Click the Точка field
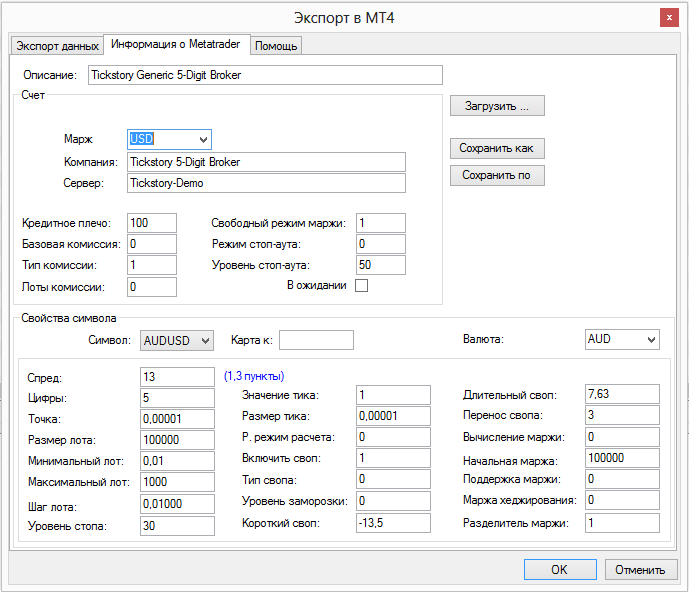Image resolution: width=689 pixels, height=592 pixels. tap(178, 419)
